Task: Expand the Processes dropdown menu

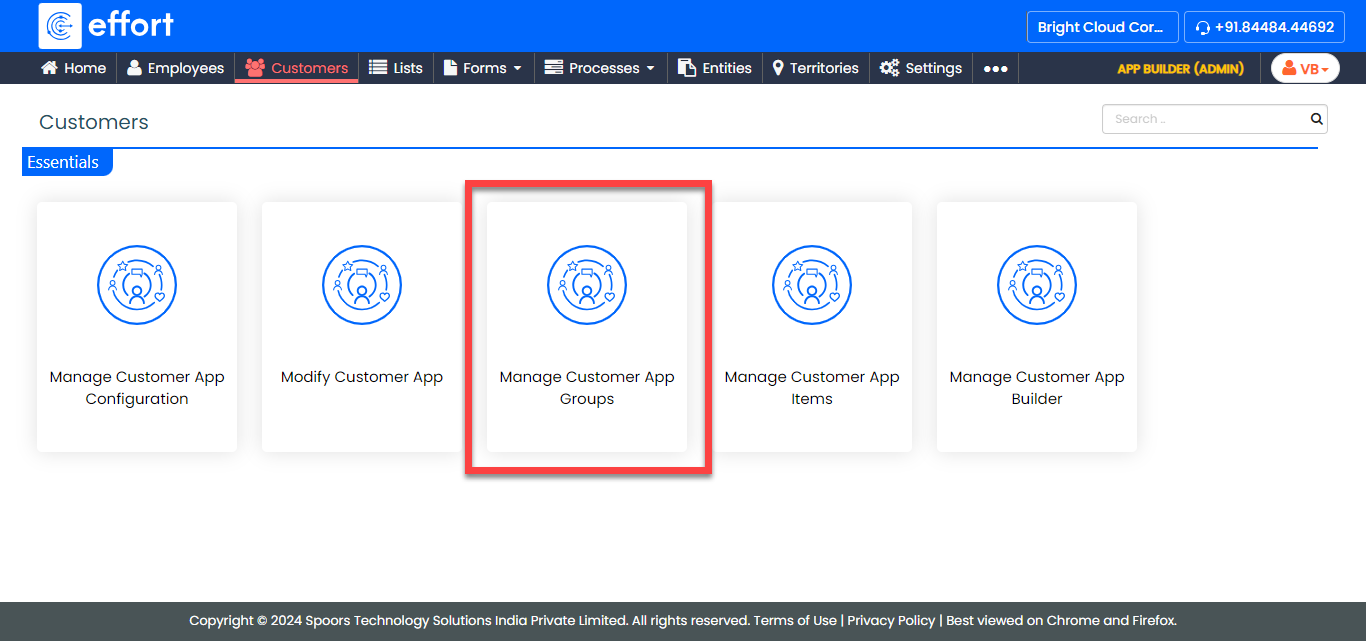Action: click(600, 68)
